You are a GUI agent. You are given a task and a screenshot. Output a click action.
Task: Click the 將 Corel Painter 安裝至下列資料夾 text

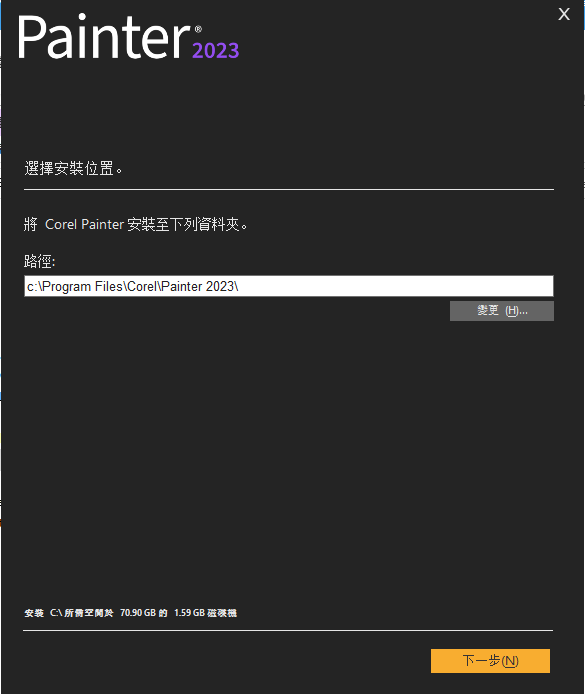[136, 224]
